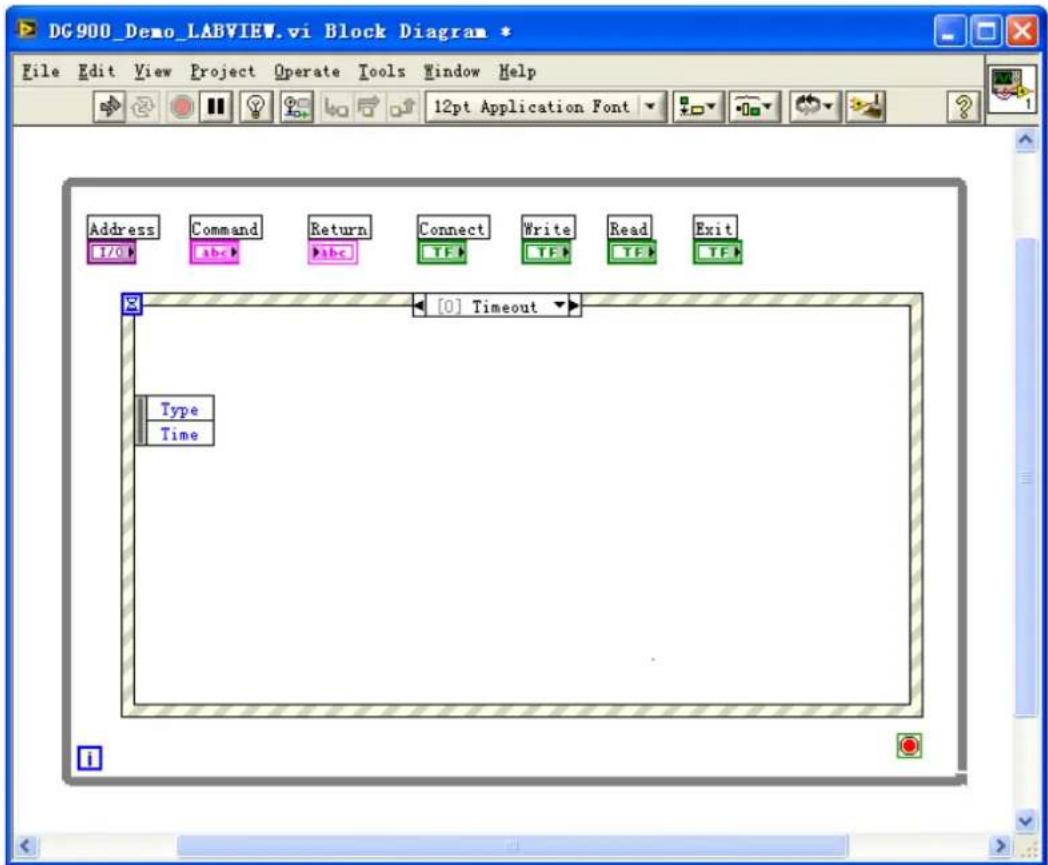Click the Step Out button
The width and height of the screenshot is (1048, 865).
pos(403,107)
